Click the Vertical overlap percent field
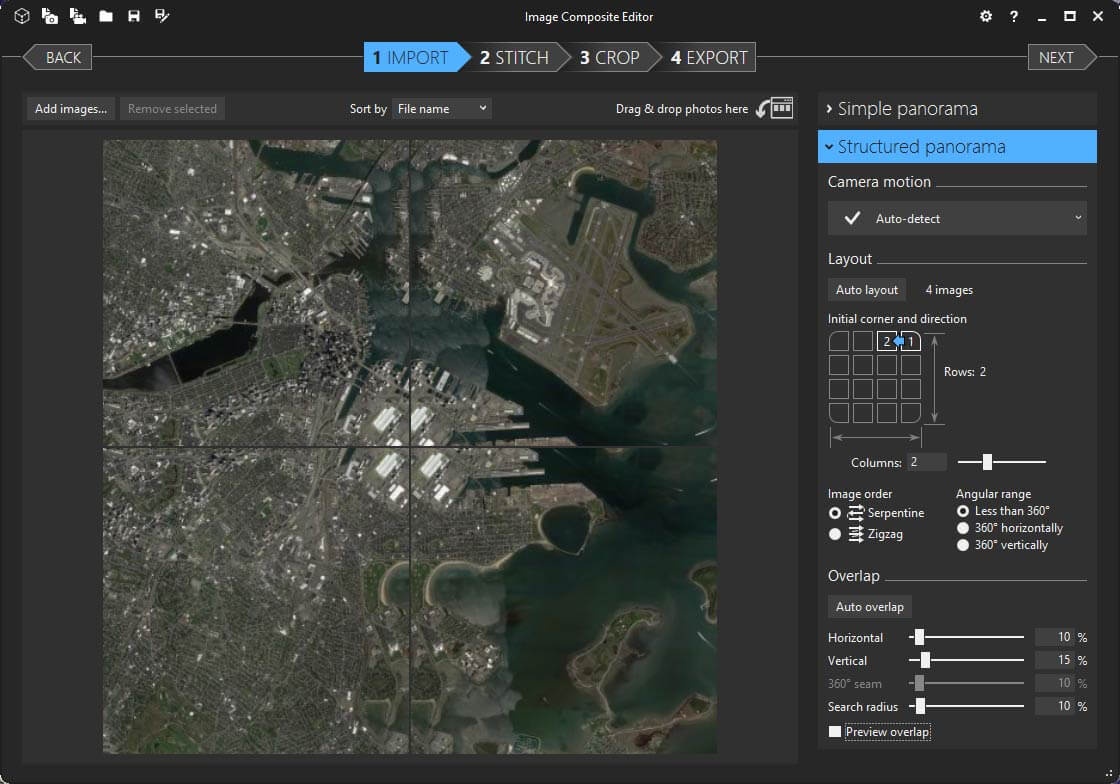 click(x=1055, y=660)
